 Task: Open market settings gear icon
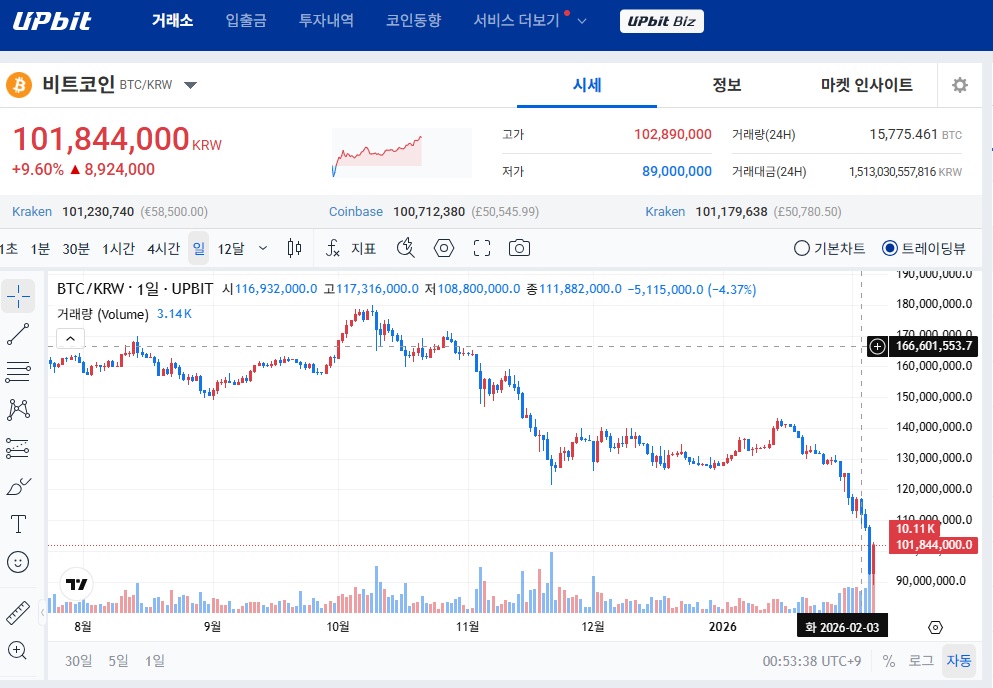(x=960, y=85)
